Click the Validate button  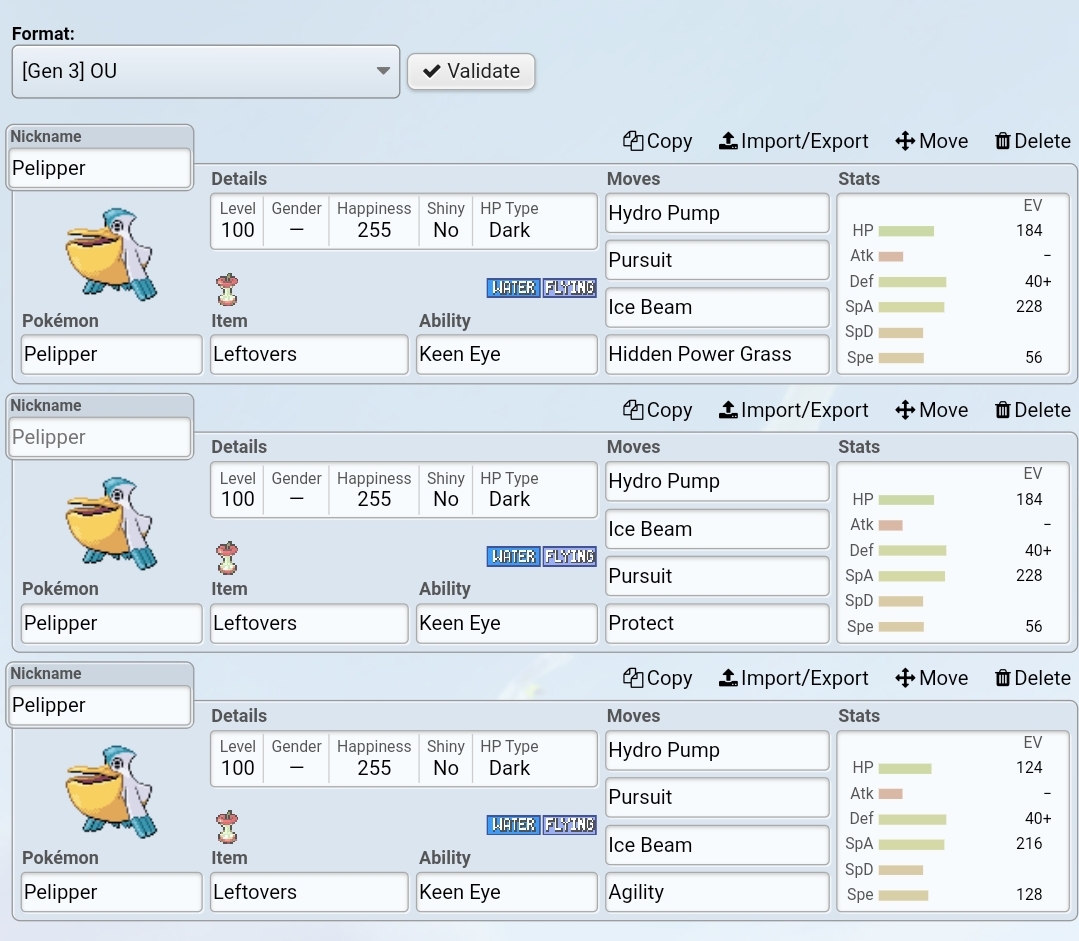pyautogui.click(x=471, y=71)
